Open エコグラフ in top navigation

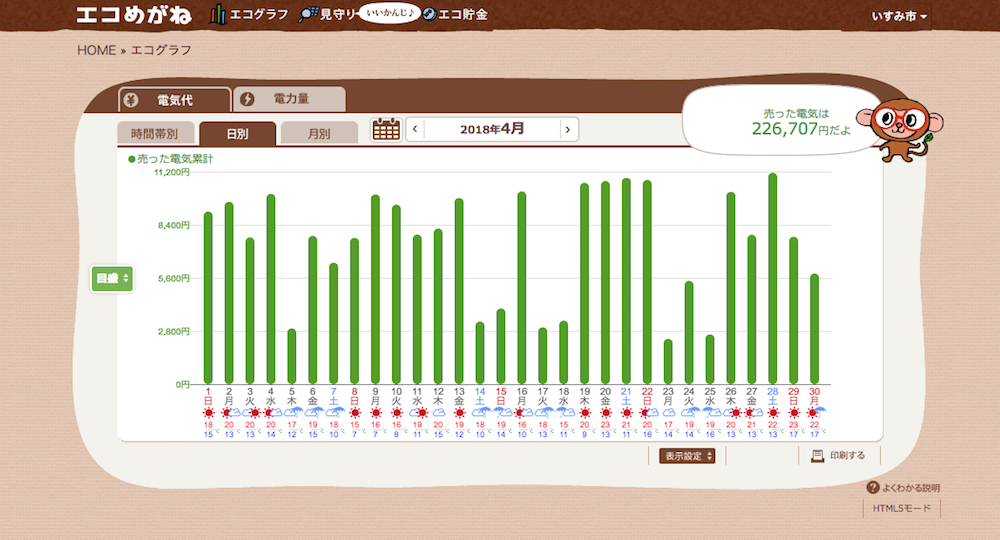pyautogui.click(x=250, y=15)
